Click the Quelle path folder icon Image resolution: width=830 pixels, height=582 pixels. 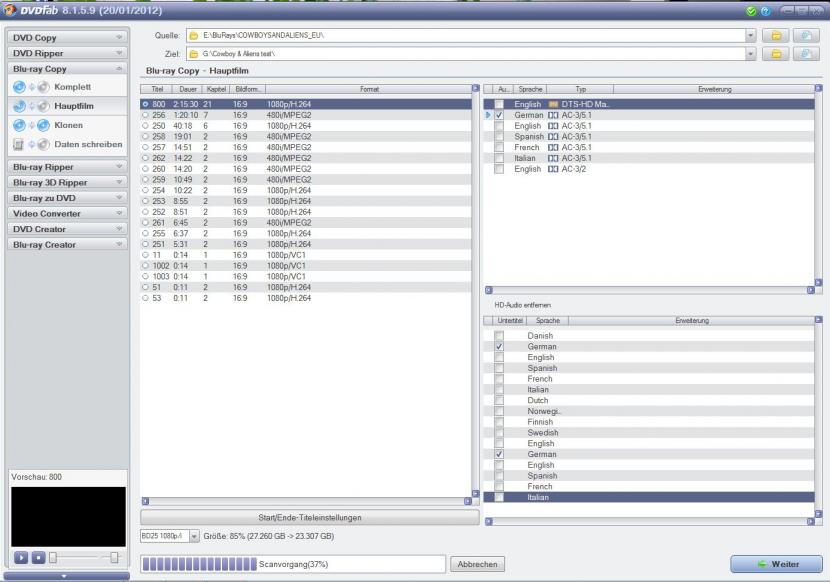[x=194, y=35]
